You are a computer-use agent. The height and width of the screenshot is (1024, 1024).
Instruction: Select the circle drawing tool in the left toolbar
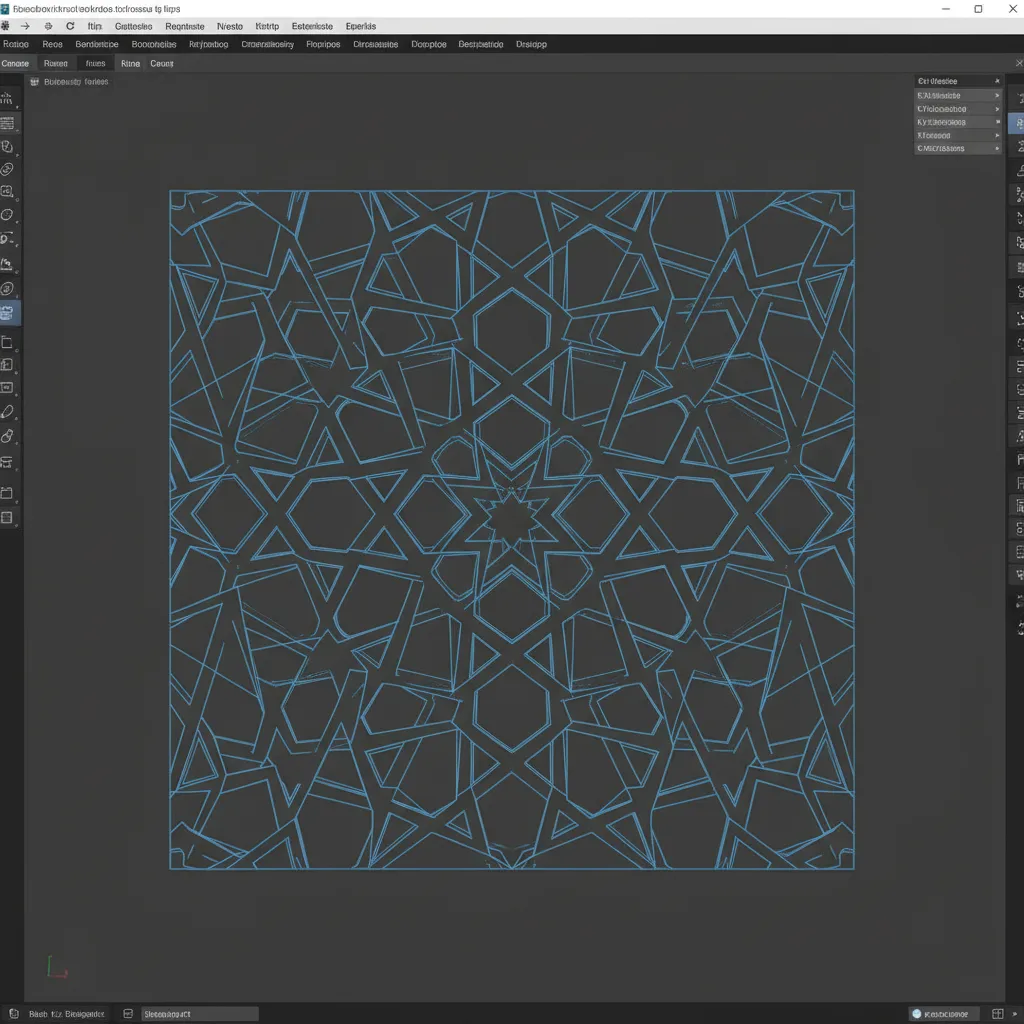(10, 215)
